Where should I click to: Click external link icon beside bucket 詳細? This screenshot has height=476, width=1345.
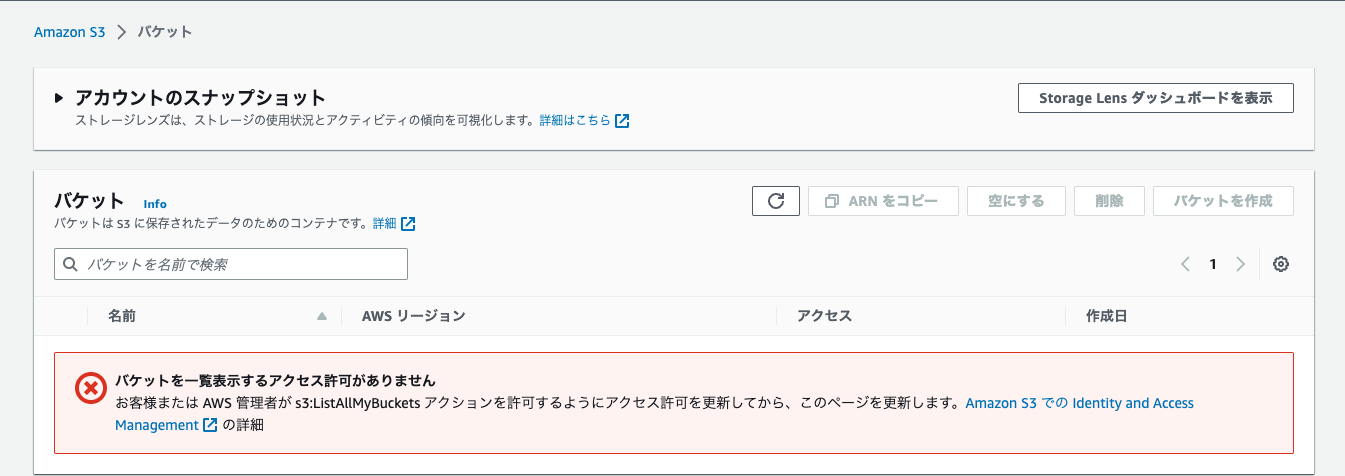[408, 224]
